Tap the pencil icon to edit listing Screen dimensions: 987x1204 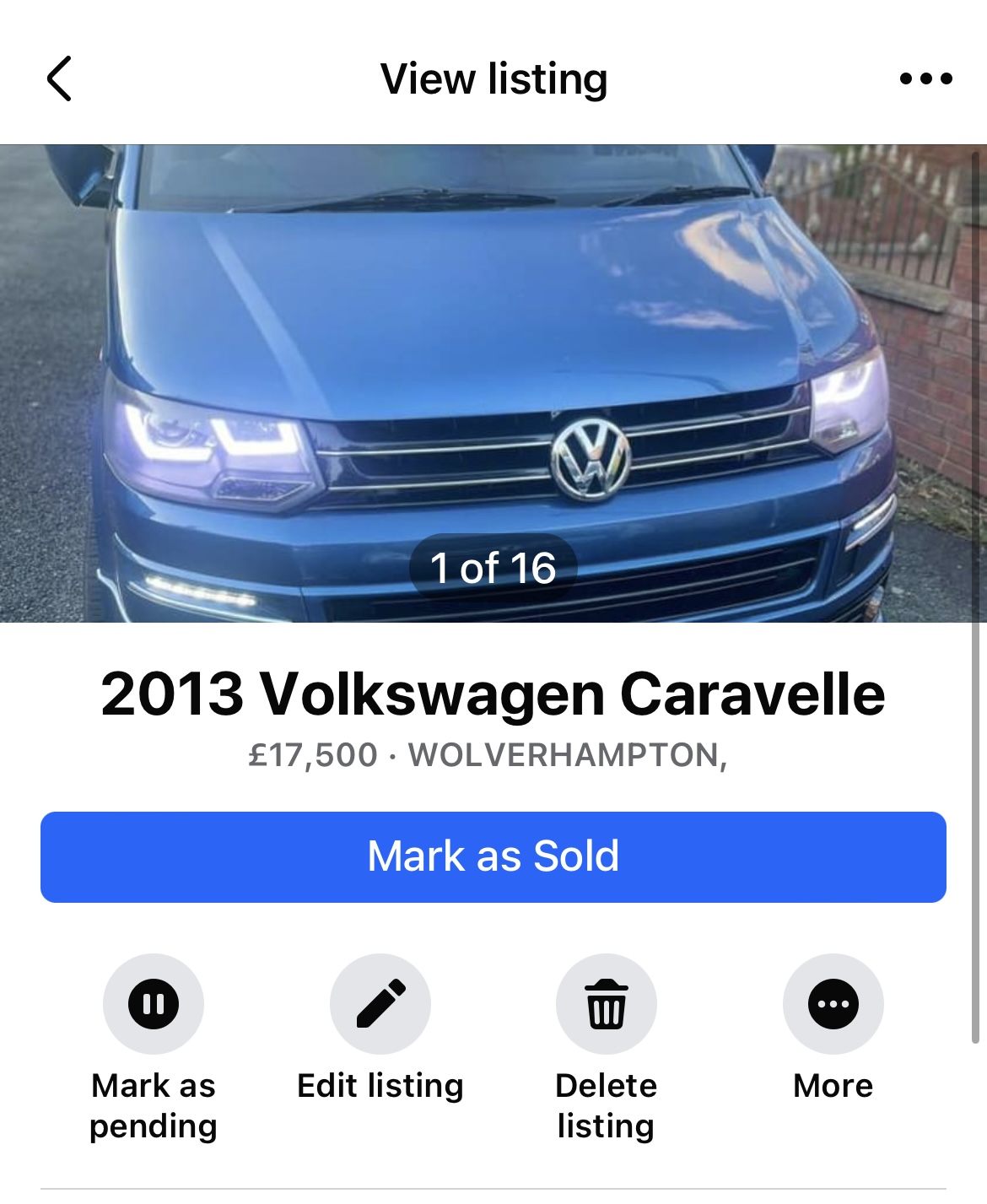click(x=380, y=1004)
